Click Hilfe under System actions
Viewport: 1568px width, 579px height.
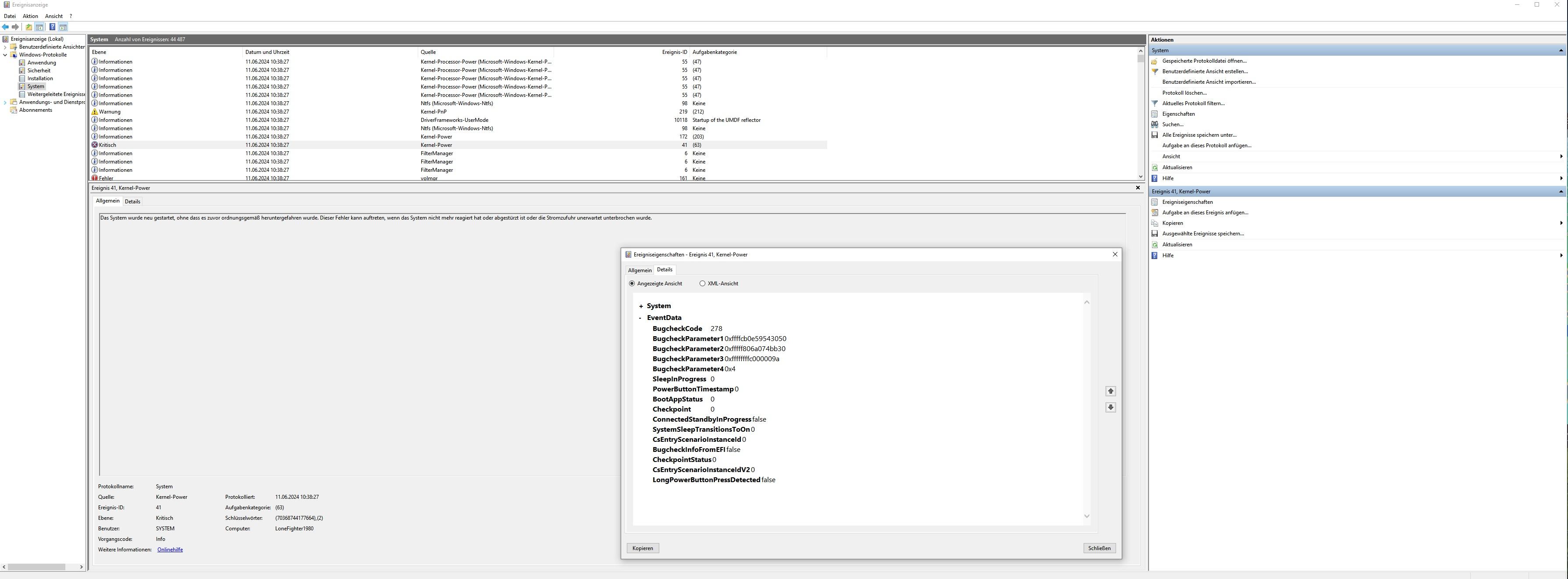coord(1167,178)
